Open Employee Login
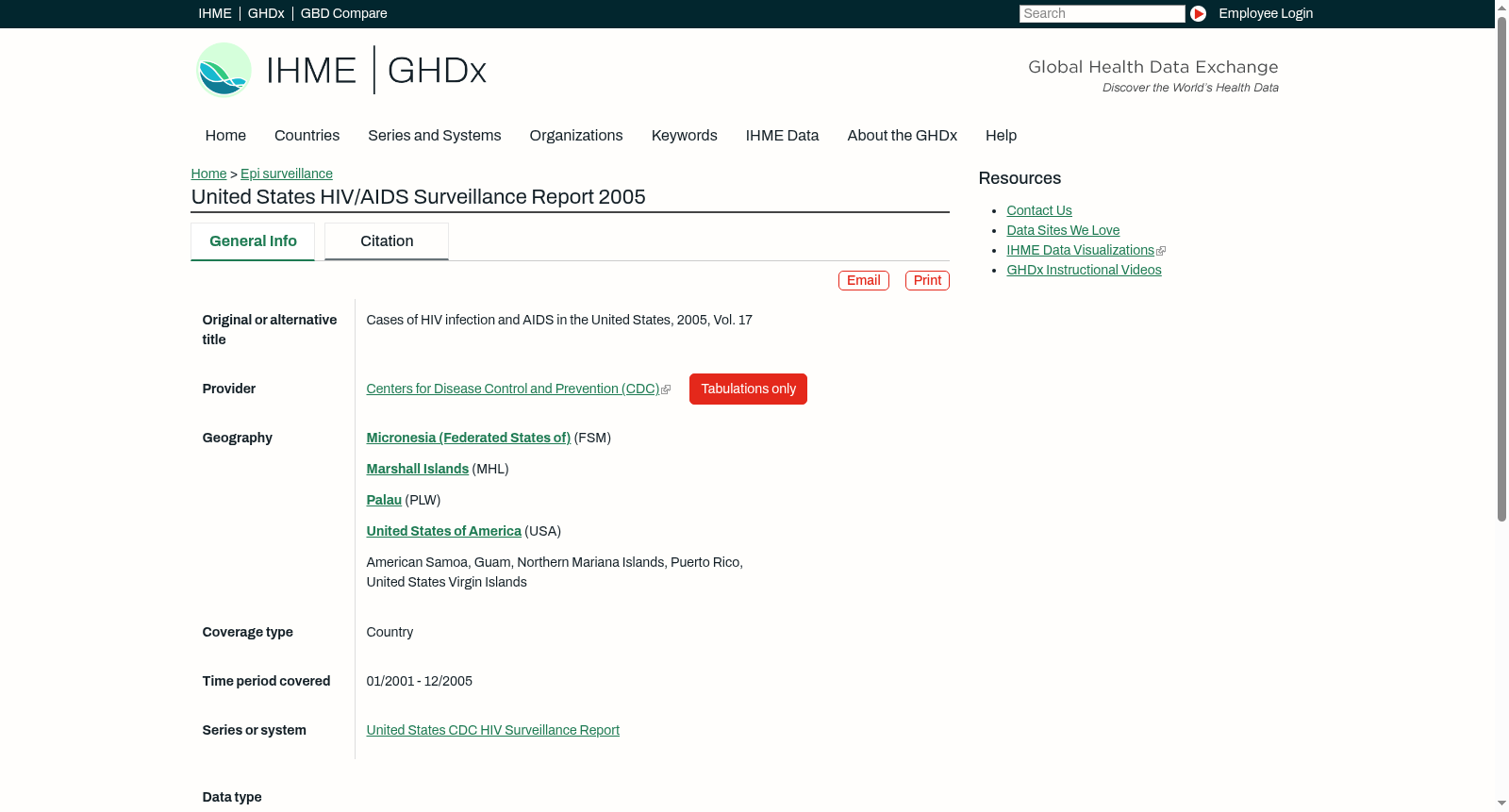The image size is (1509, 812). pos(1266,13)
